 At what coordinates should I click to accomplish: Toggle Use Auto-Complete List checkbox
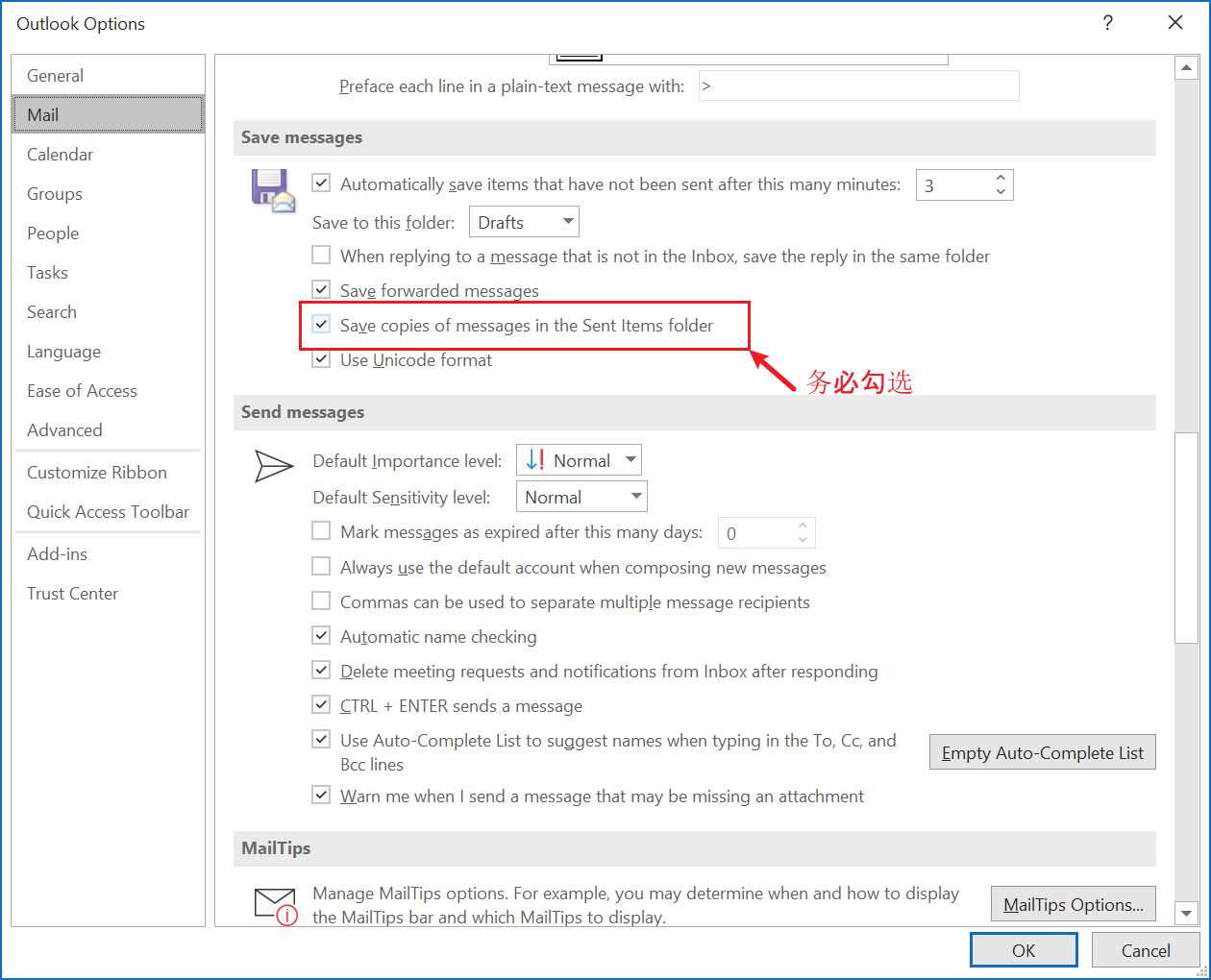pos(321,740)
